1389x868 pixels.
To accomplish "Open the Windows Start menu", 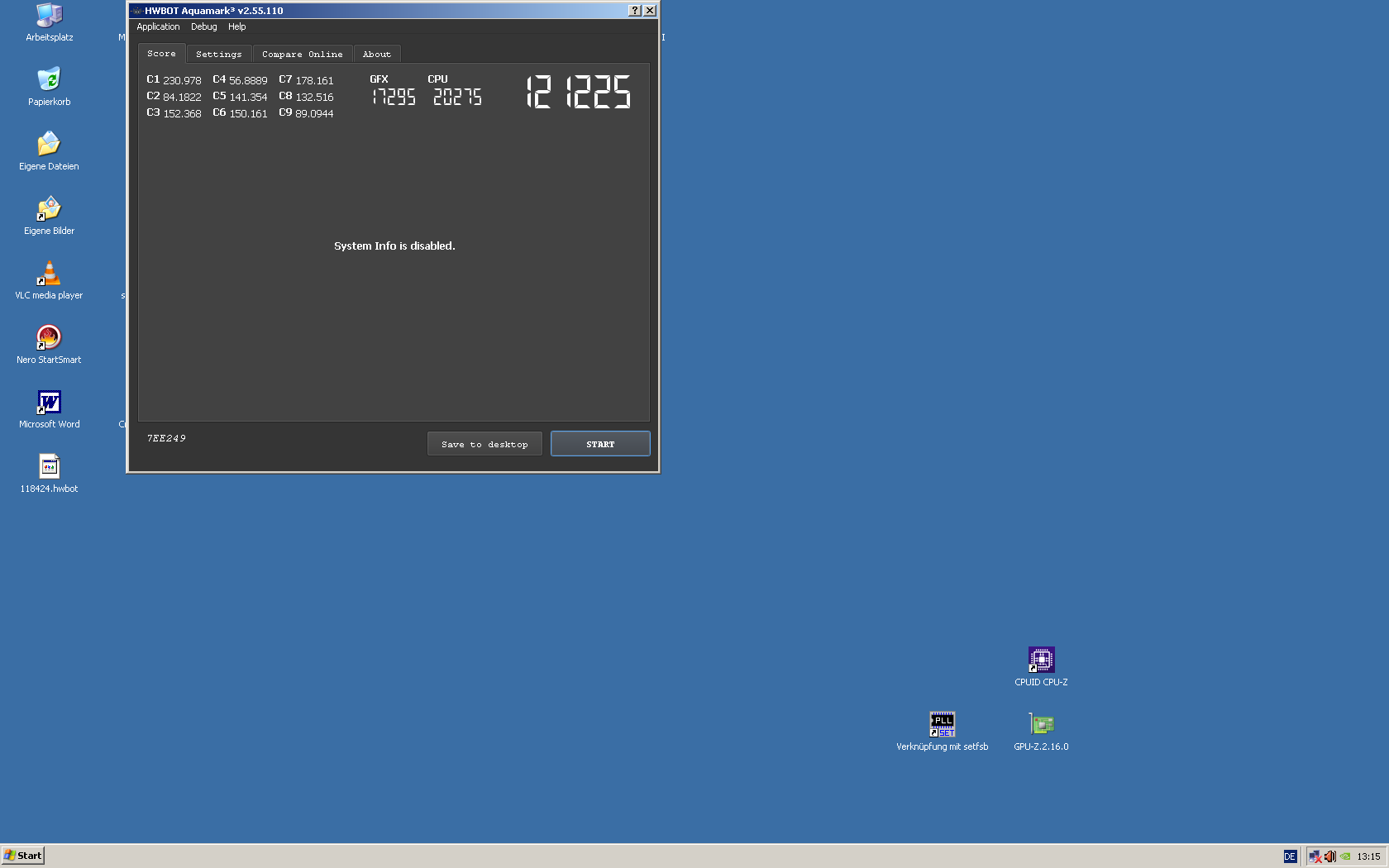I will [x=22, y=856].
